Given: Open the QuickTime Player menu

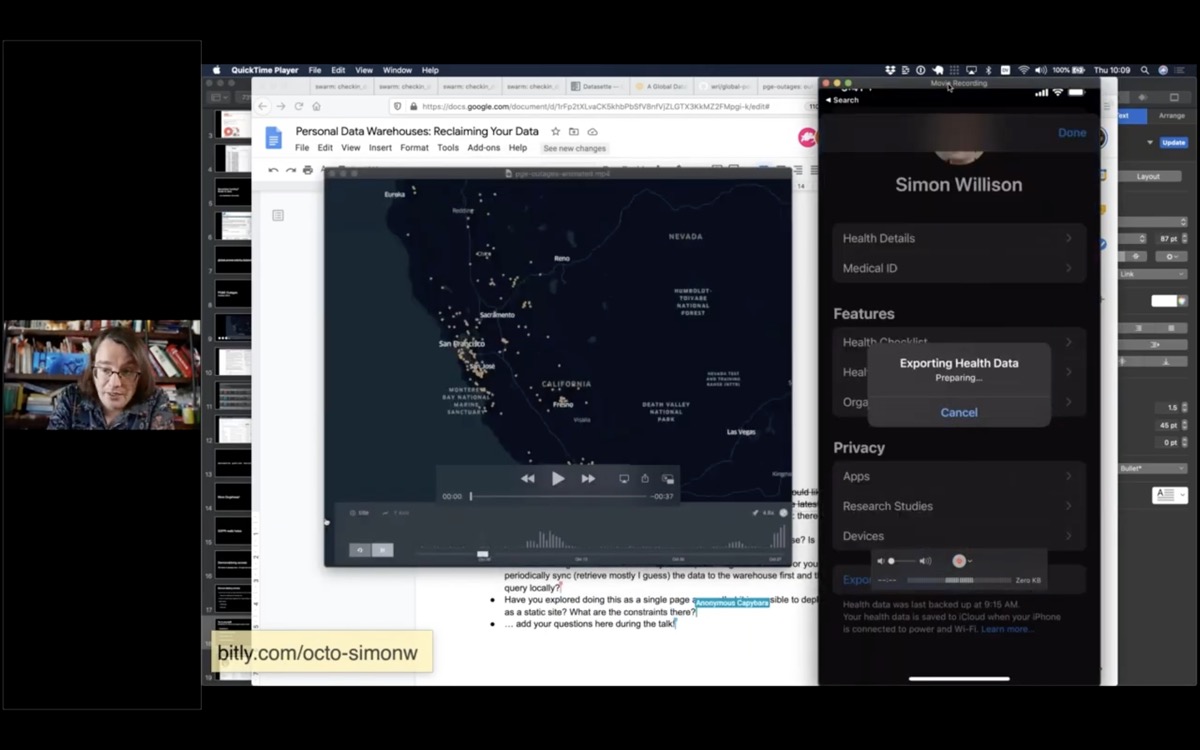Looking at the screenshot, I should coord(265,70).
